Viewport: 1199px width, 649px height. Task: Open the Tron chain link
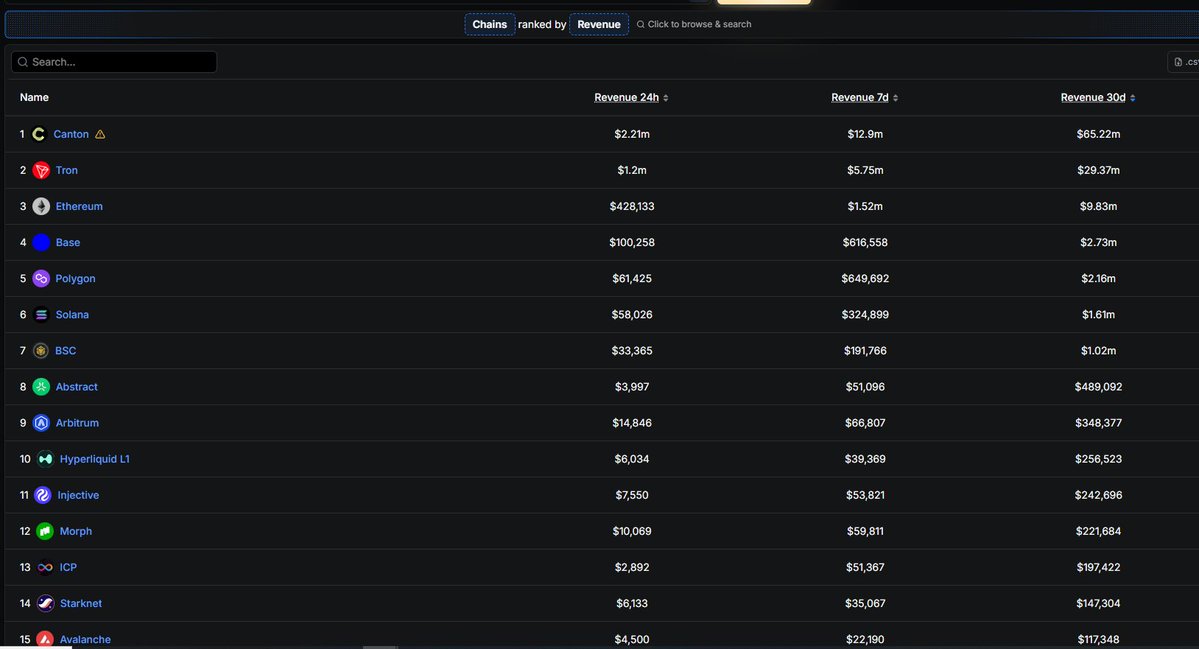tap(67, 170)
